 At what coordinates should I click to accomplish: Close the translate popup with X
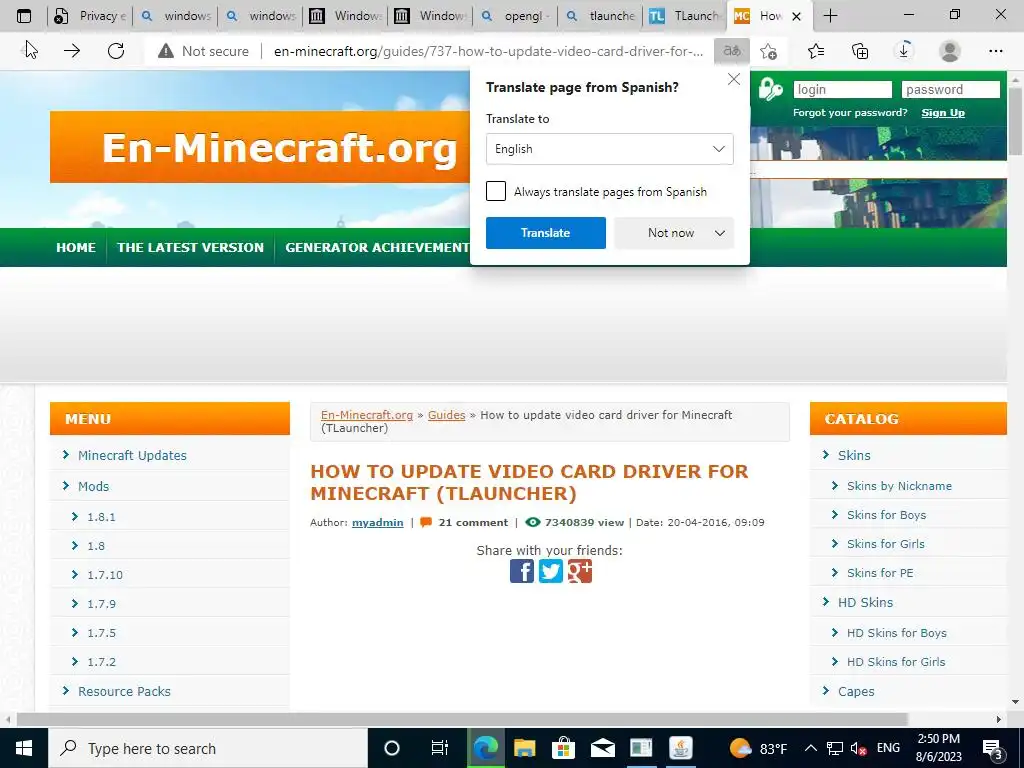734,79
